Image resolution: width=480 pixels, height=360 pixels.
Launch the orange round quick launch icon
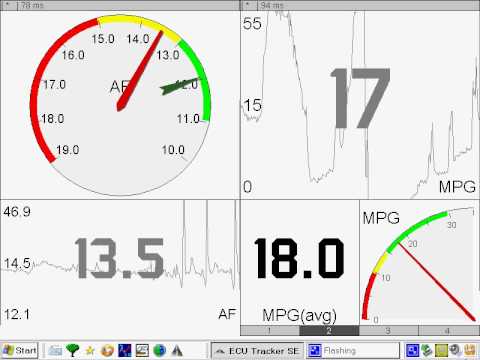click(x=107, y=351)
